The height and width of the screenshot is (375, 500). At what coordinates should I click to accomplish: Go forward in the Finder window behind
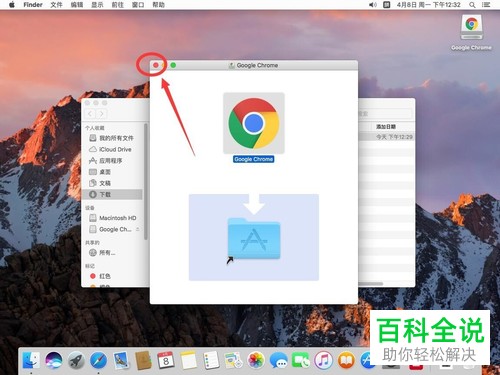tap(101, 114)
